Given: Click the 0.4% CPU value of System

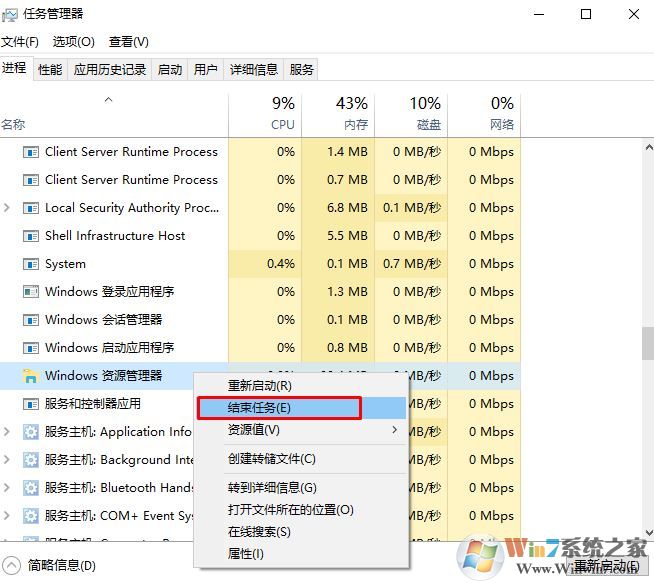Looking at the screenshot, I should (x=281, y=264).
